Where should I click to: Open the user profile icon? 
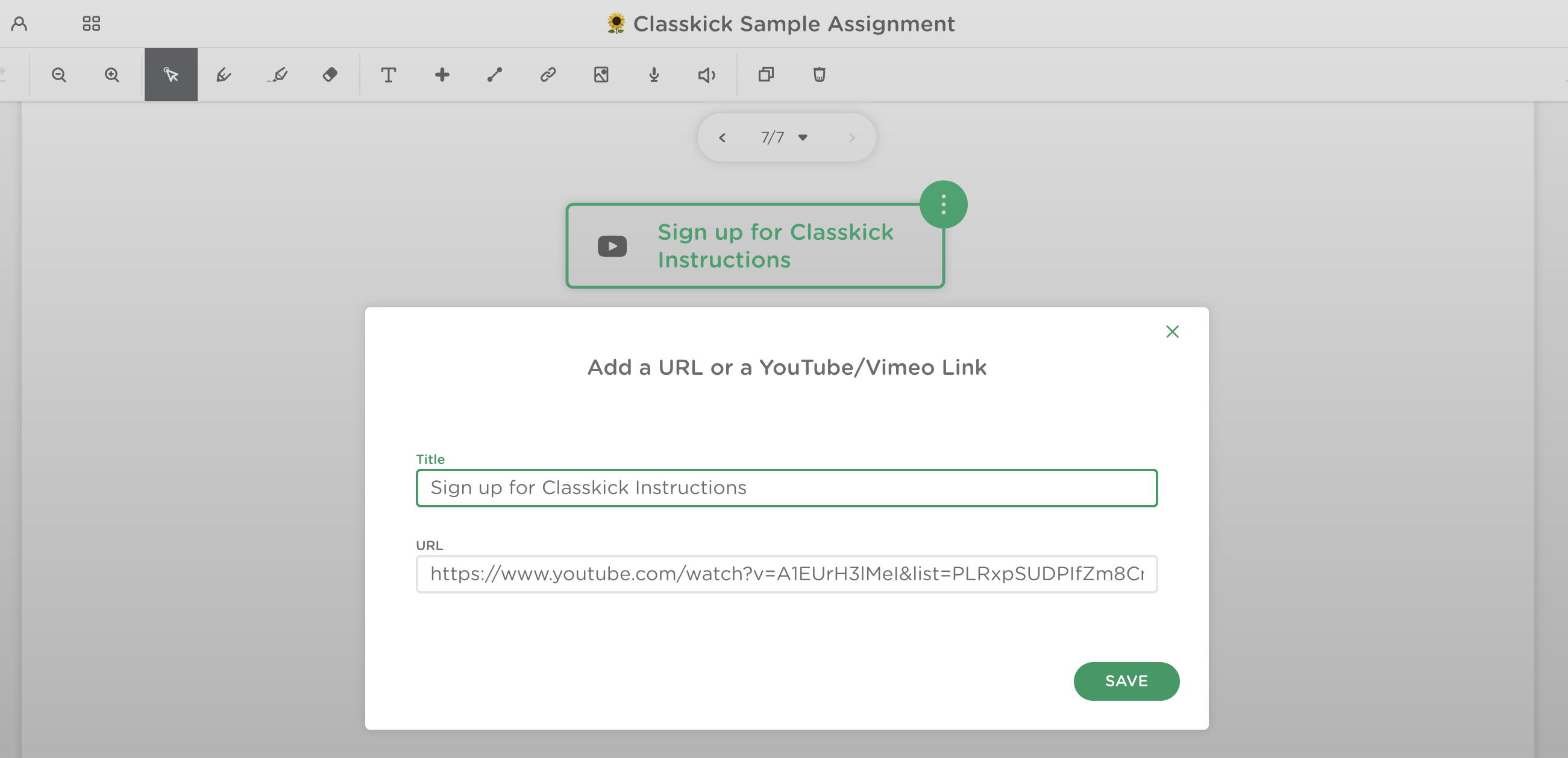(19, 23)
